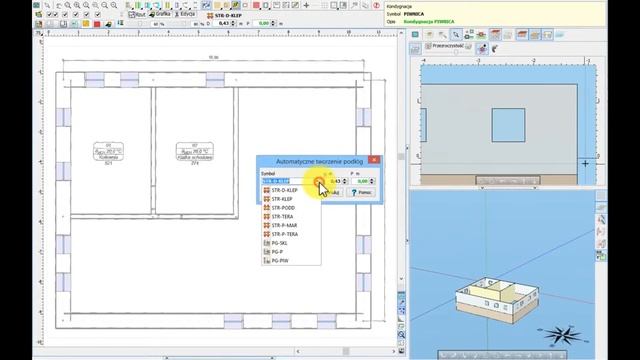Click the zoom-out magnifier icon in top toolbar

tap(104, 5)
